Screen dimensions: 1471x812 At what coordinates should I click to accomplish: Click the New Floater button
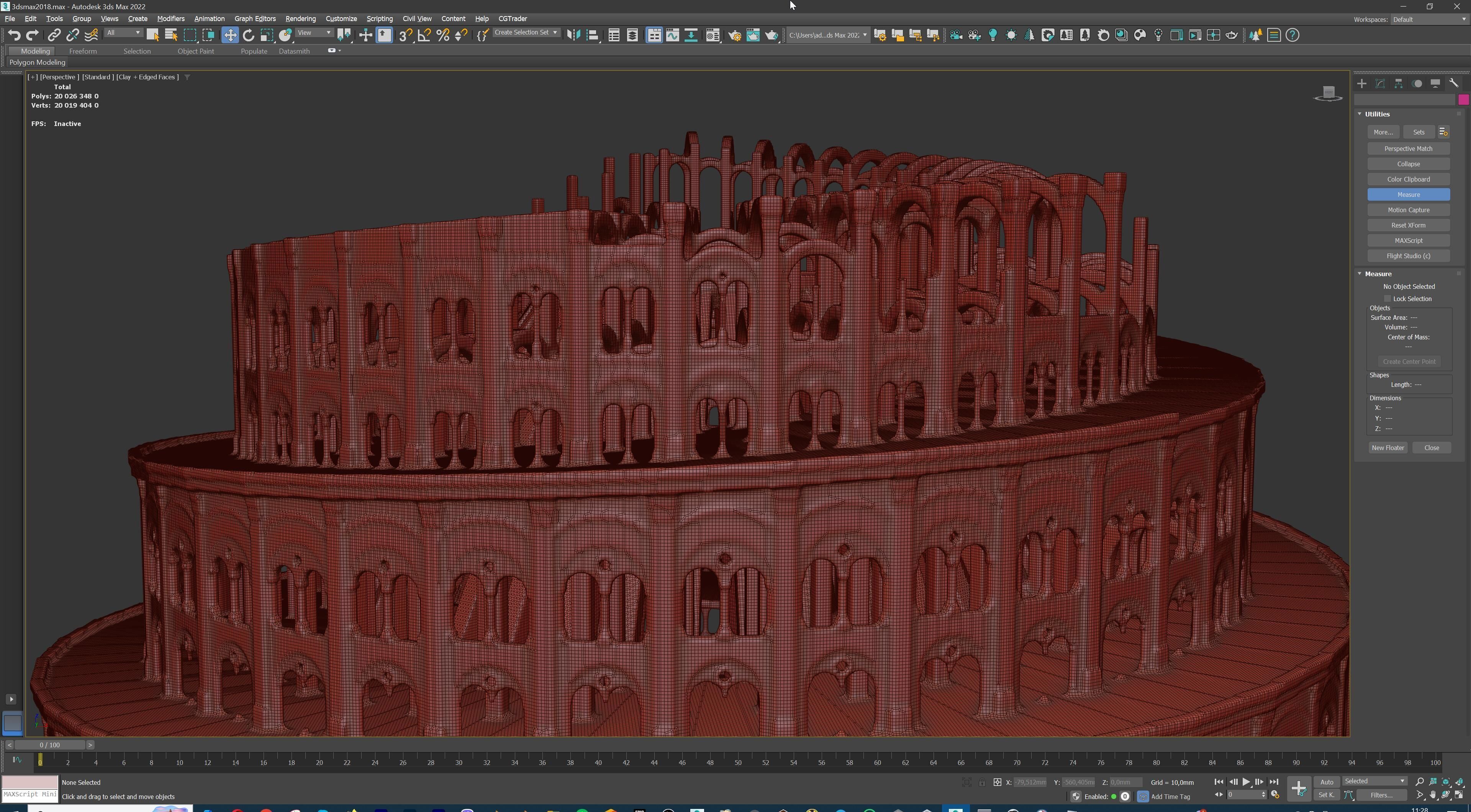click(x=1387, y=448)
